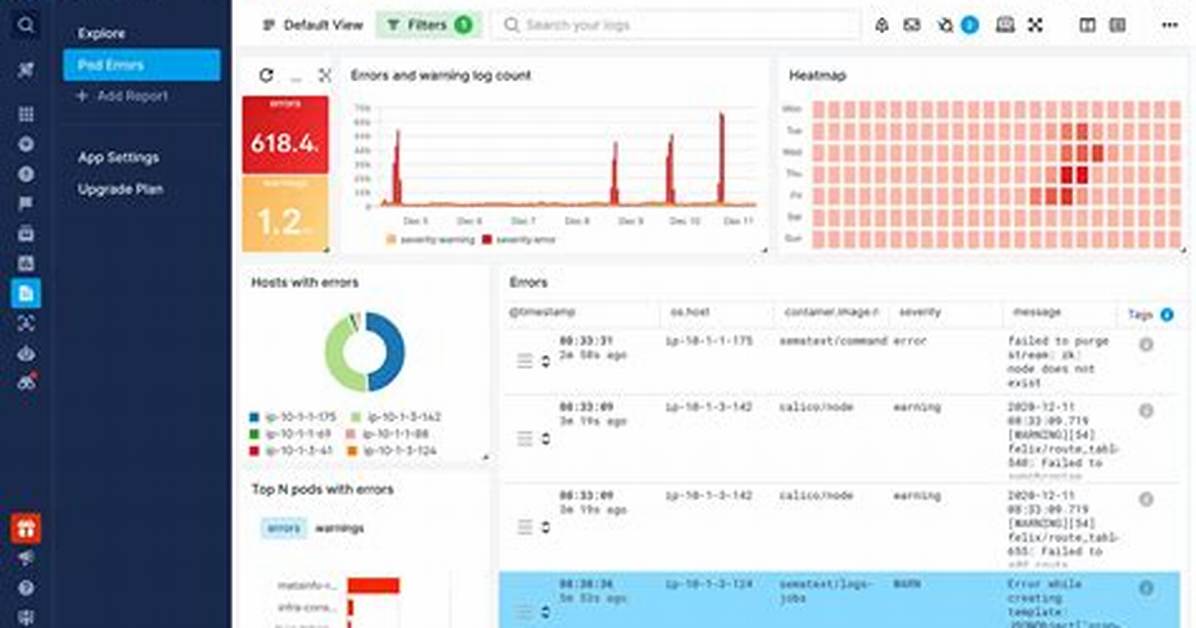Toggle ip-10-1-3-124 in the hosts legend

pyautogui.click(x=392, y=451)
